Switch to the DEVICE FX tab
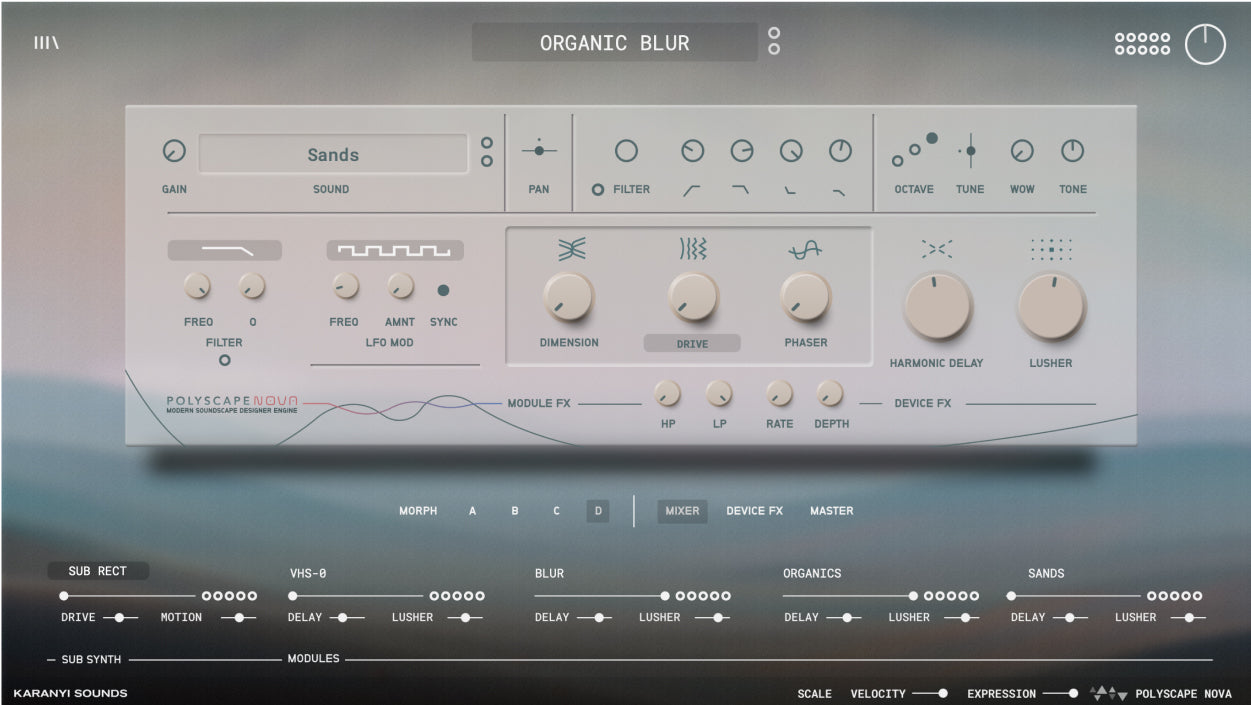This screenshot has width=1251, height=705. click(x=754, y=511)
